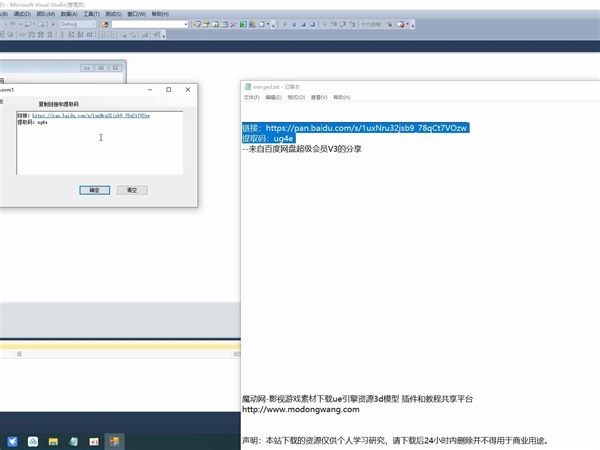Open the Debug configuration dropdown

78,24
